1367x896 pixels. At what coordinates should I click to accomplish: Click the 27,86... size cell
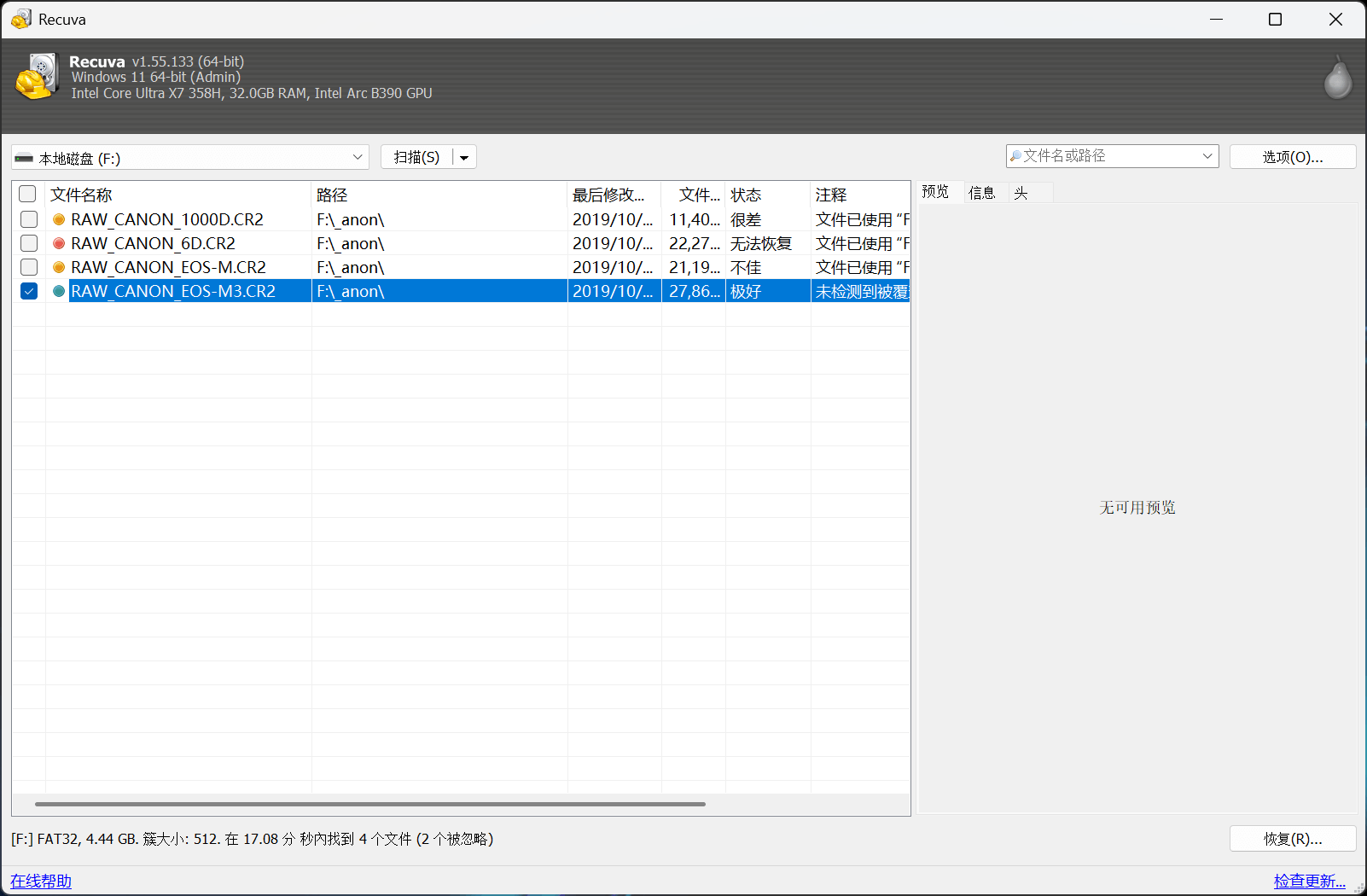point(695,291)
